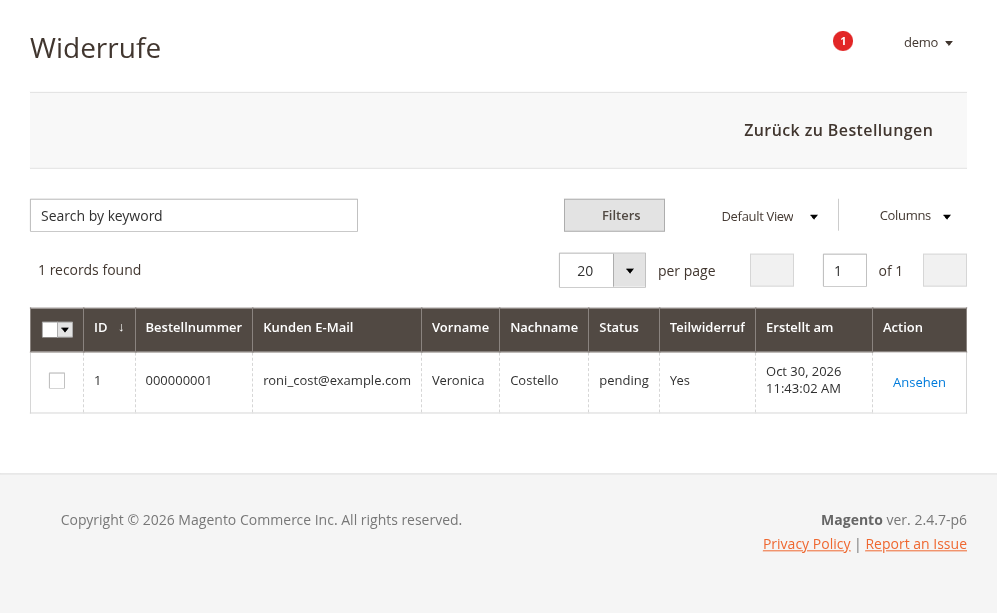Screen dimensions: 997x613
Task: Open the mass-select options arrow in header
Action: [x=65, y=329]
